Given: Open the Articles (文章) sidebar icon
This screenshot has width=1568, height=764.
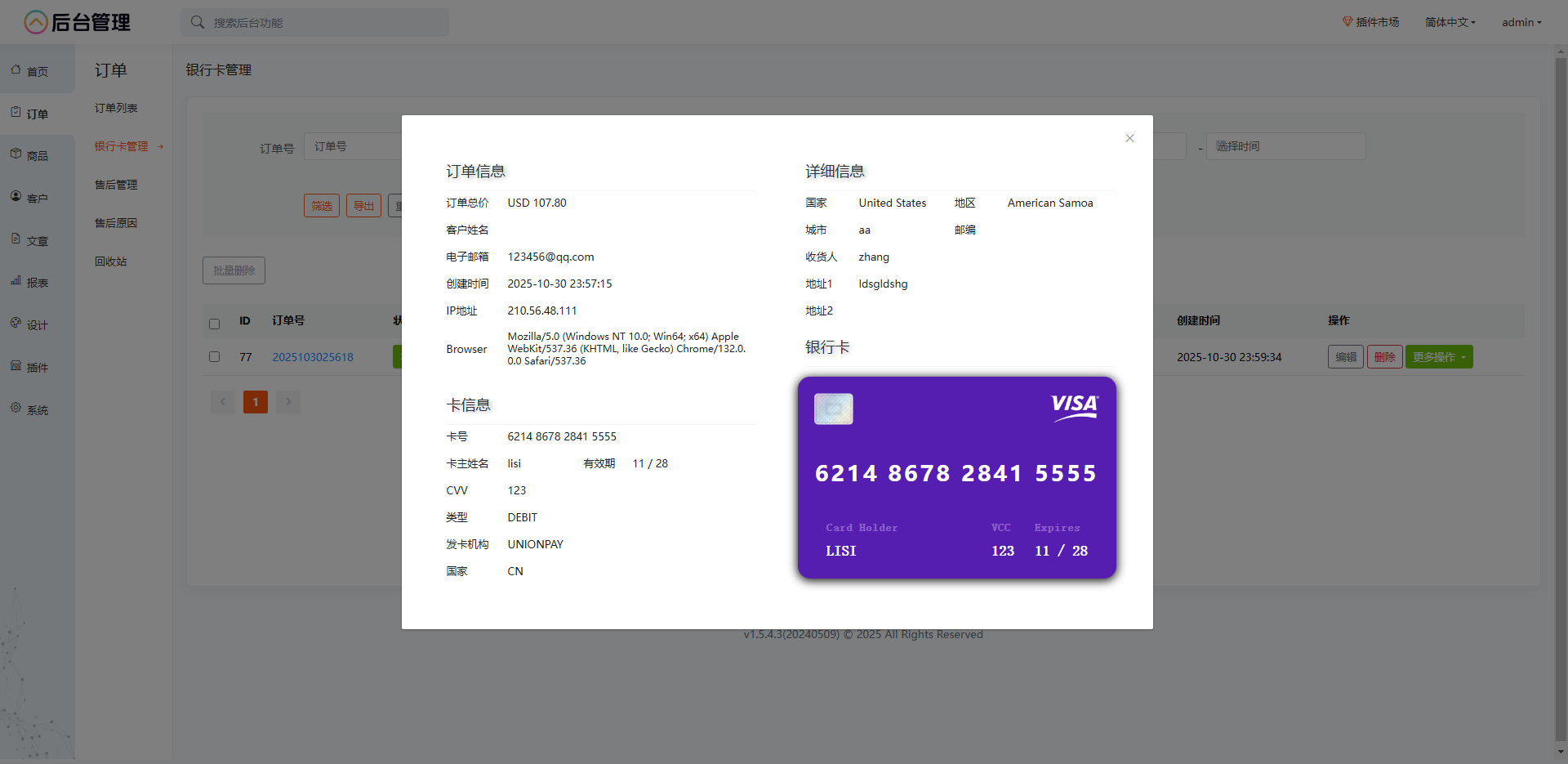Looking at the screenshot, I should coord(16,239).
